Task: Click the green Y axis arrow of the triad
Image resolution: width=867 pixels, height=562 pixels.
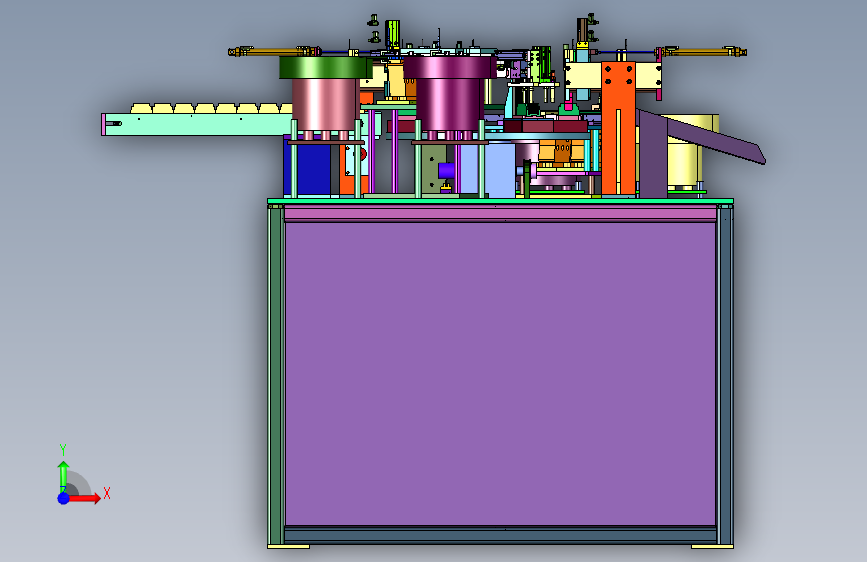Action: (x=64, y=477)
